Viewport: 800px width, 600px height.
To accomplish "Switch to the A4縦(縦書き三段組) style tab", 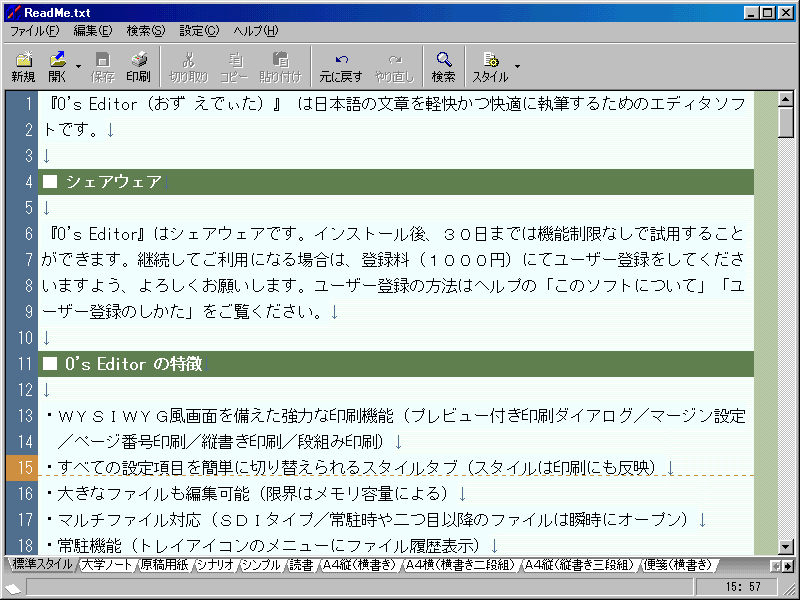I will point(579,565).
